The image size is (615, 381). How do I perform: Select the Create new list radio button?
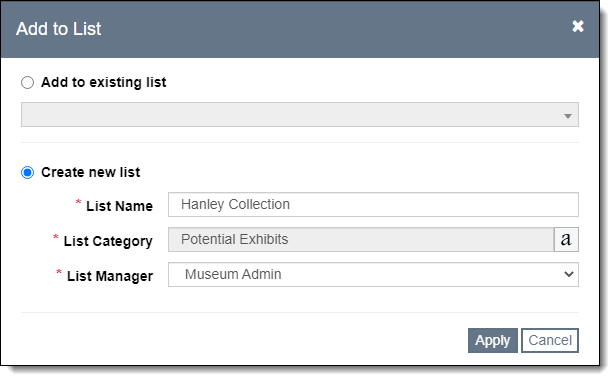point(27,173)
